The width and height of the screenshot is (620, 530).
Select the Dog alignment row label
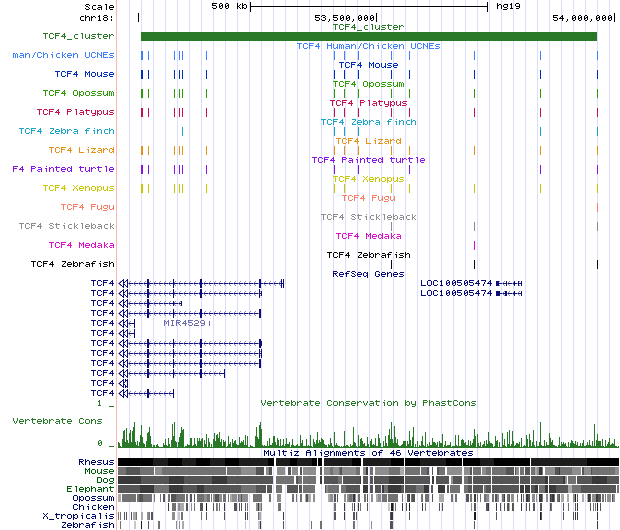(104, 480)
